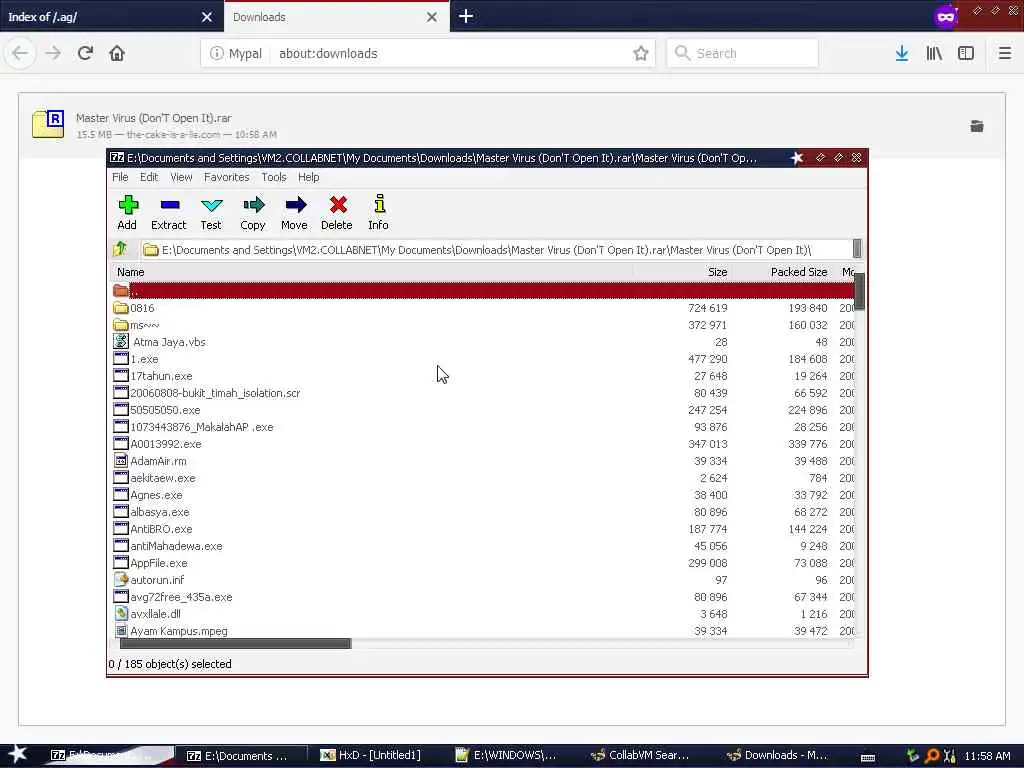Screen dimensions: 1024x768
Task: Click the vertical scrollbar thumb in file list
Action: (x=859, y=292)
